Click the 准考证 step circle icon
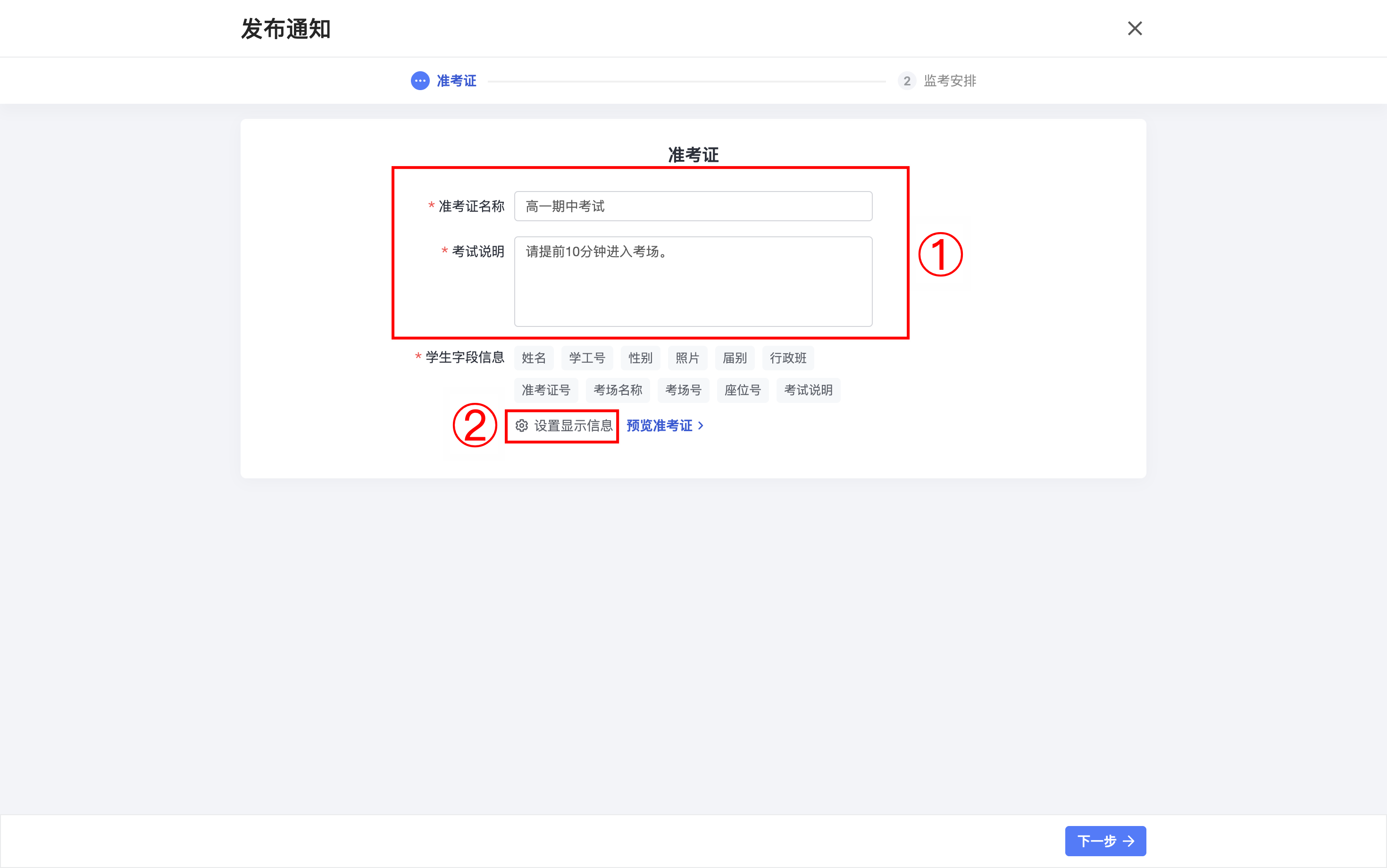1387x868 pixels. [420, 81]
